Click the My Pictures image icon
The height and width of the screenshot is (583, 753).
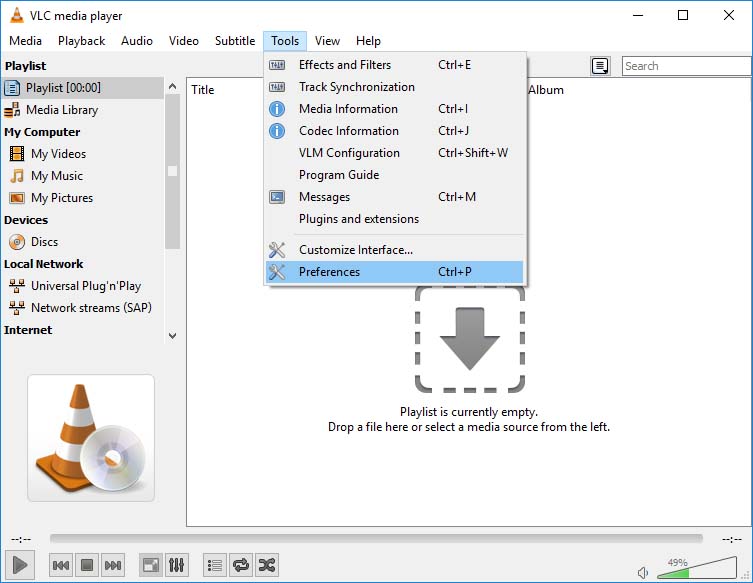click(17, 198)
